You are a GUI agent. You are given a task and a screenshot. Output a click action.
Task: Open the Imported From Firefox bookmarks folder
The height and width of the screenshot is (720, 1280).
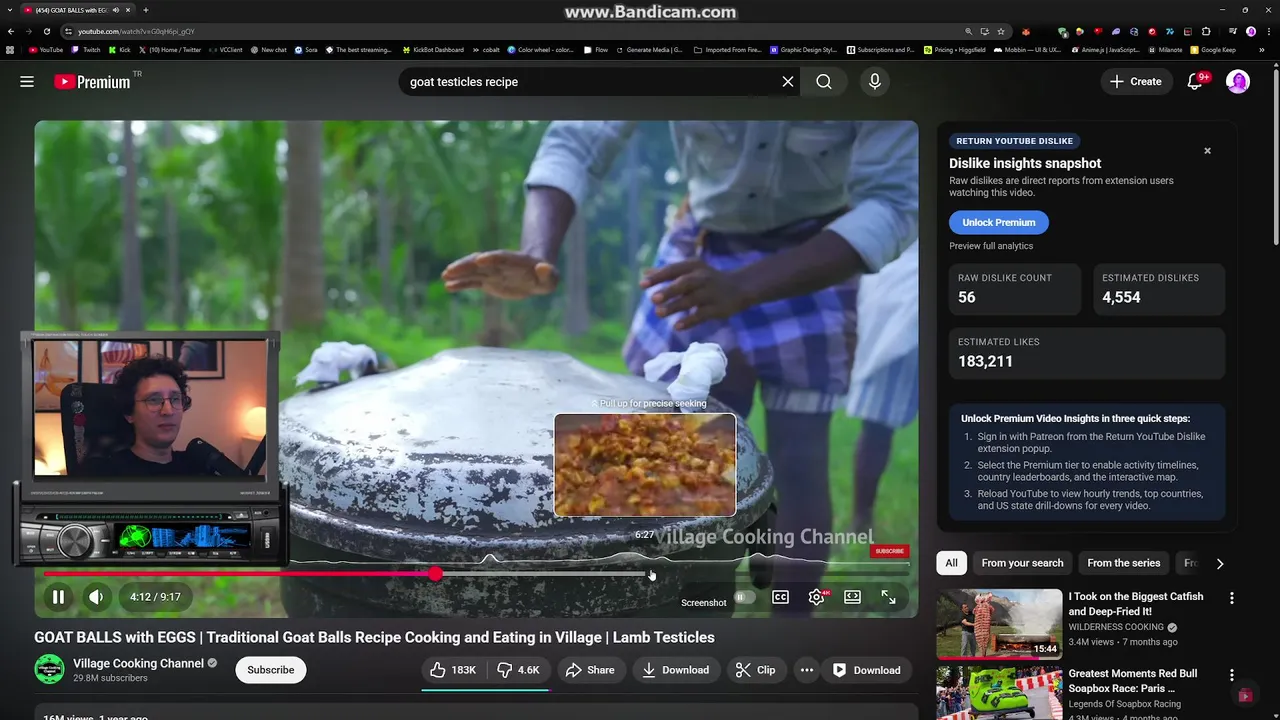(x=727, y=49)
